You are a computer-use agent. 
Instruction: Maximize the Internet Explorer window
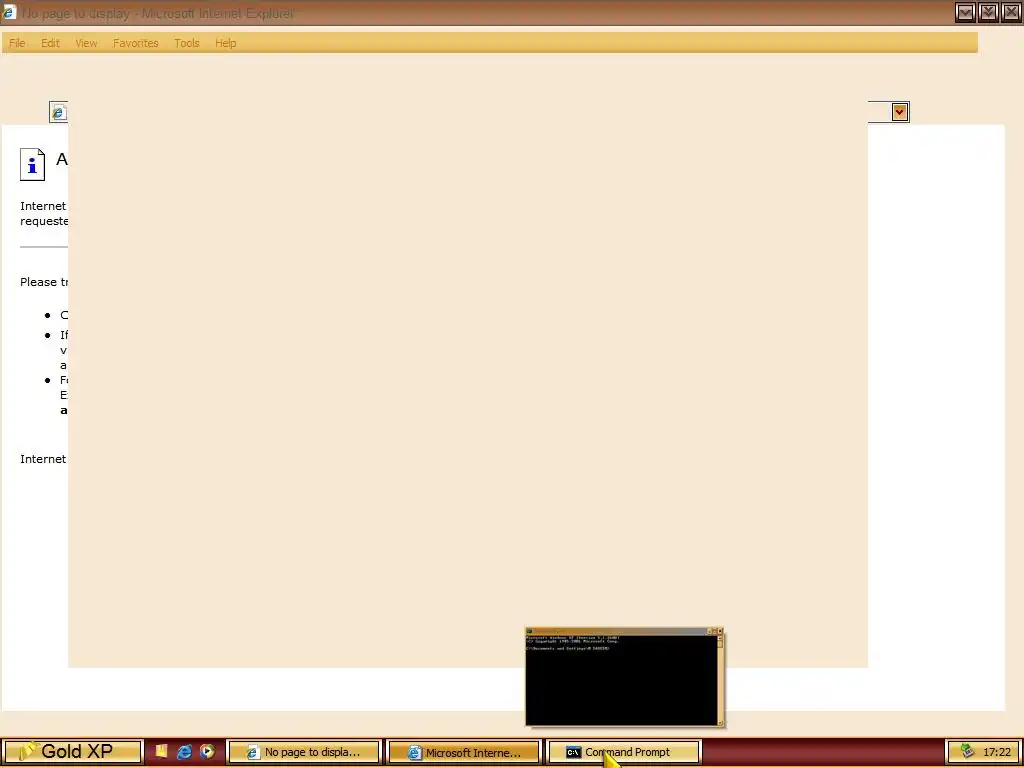point(988,12)
